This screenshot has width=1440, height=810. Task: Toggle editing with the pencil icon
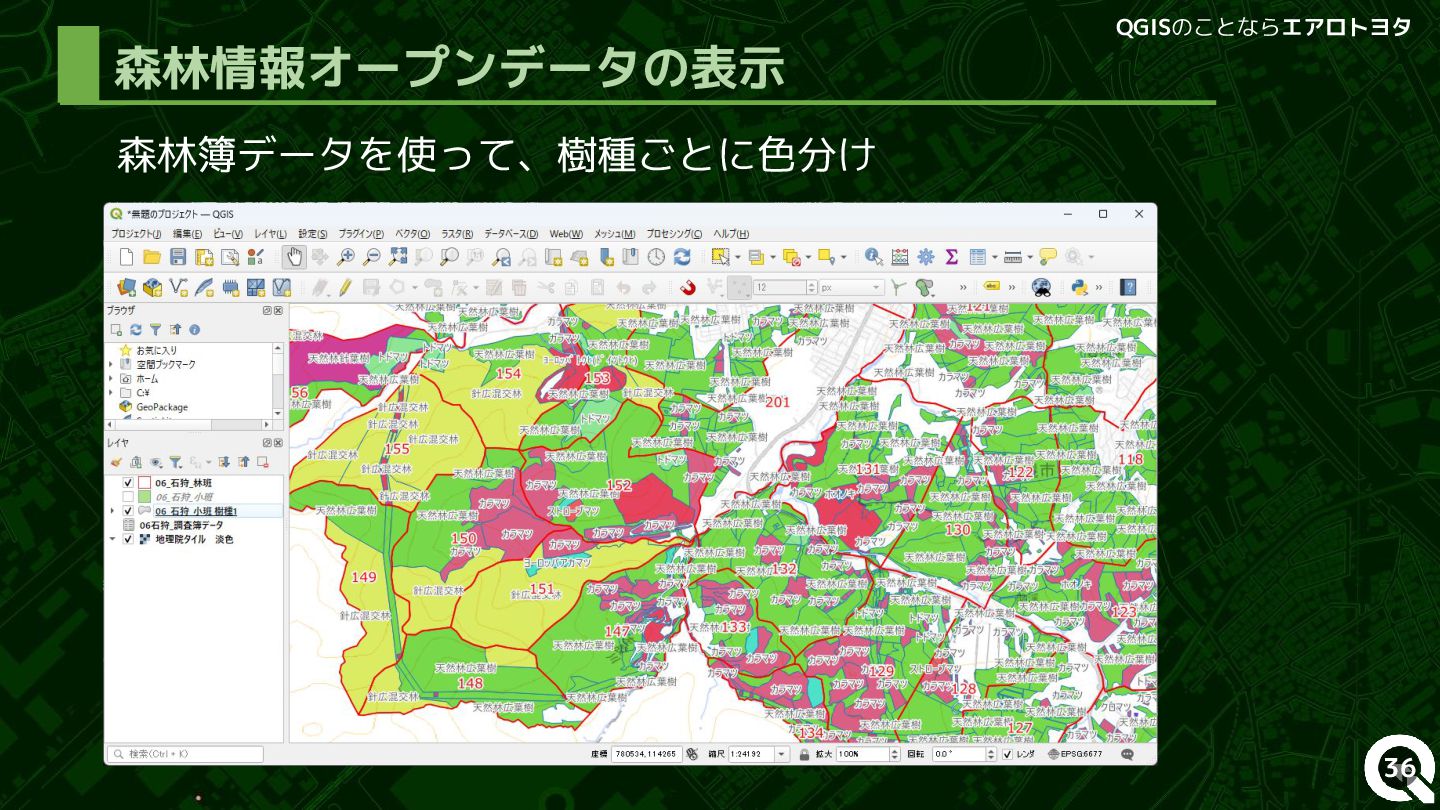coord(345,288)
